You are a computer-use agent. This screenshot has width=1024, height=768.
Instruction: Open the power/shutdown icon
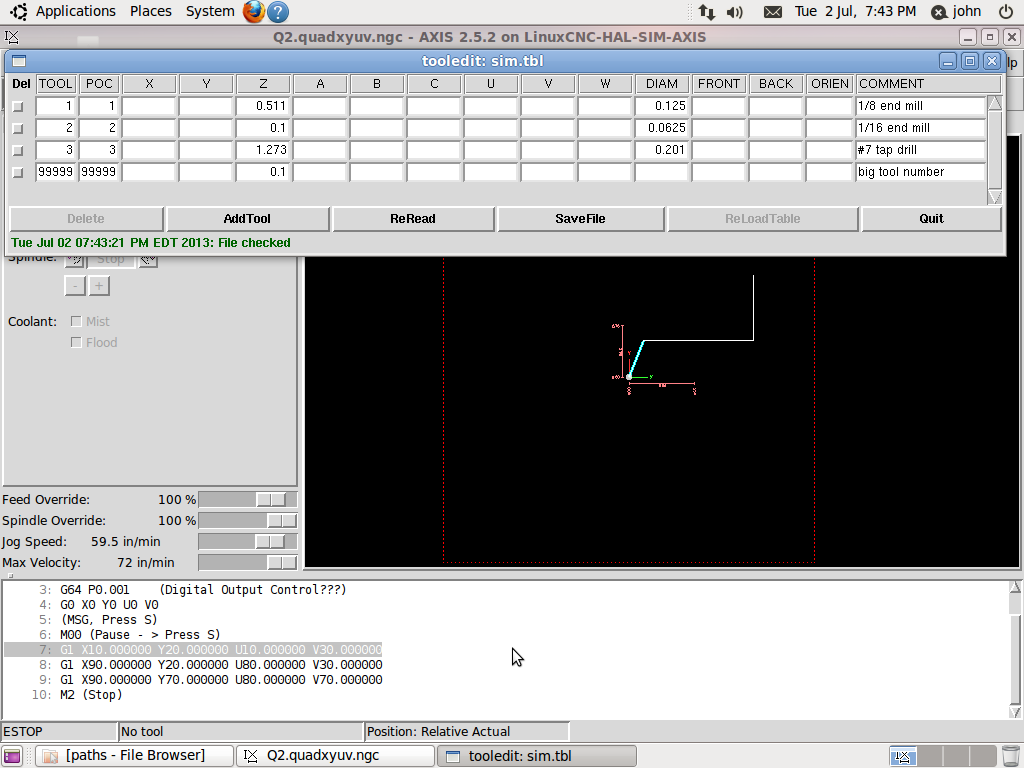tap(1006, 12)
